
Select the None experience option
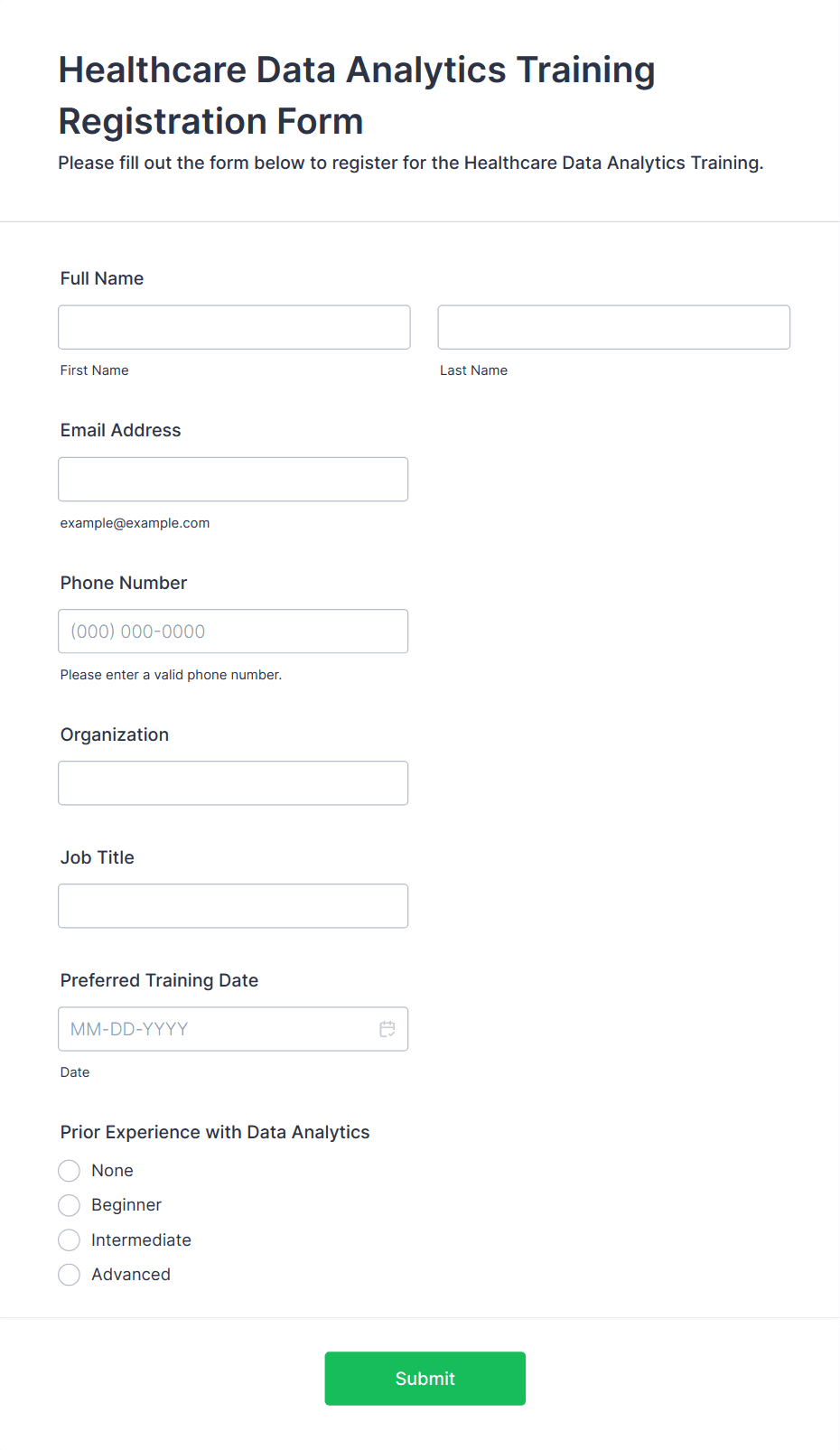[x=70, y=1171]
